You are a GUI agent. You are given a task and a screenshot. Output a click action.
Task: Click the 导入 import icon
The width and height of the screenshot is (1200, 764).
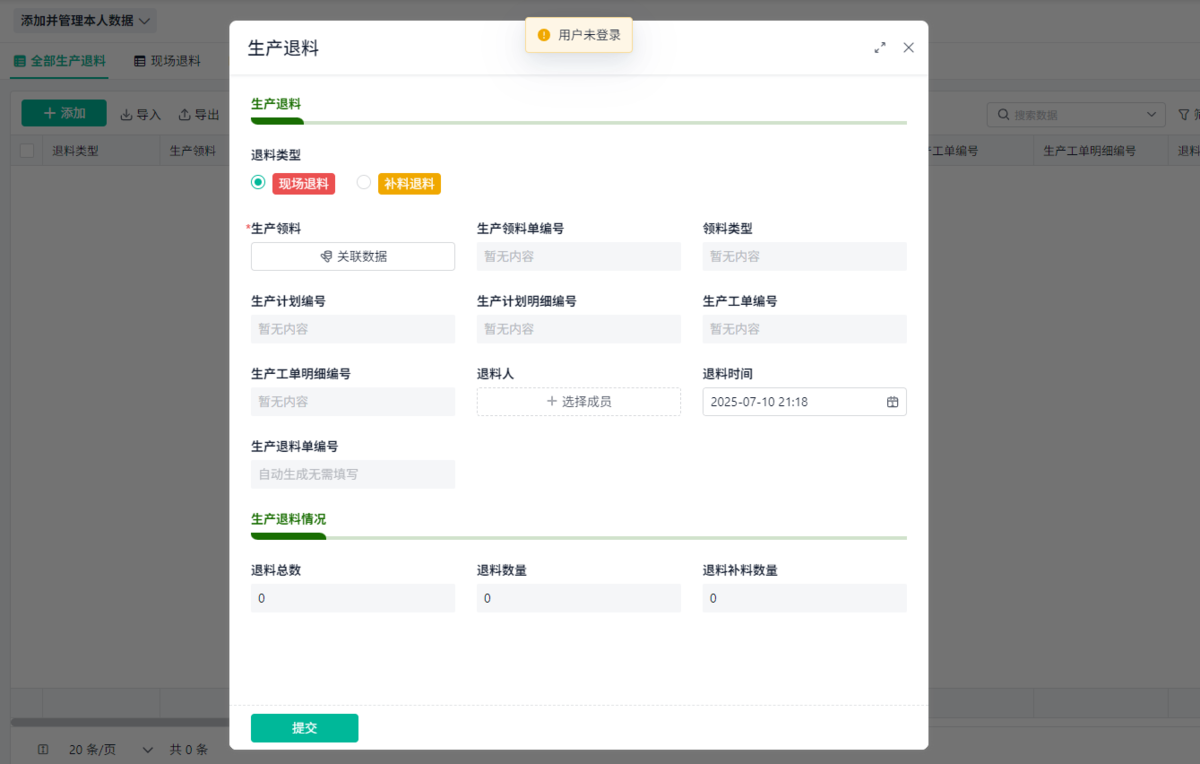click(x=126, y=115)
